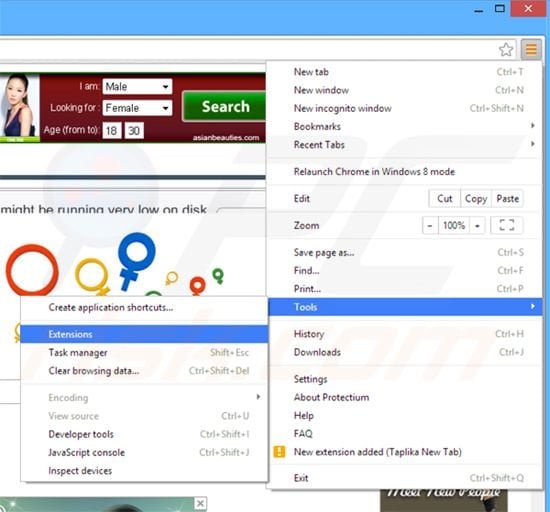Maximize the browser window

click(x=499, y=9)
